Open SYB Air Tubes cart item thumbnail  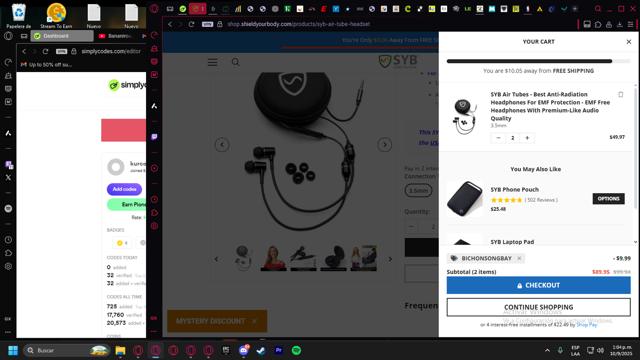click(465, 116)
